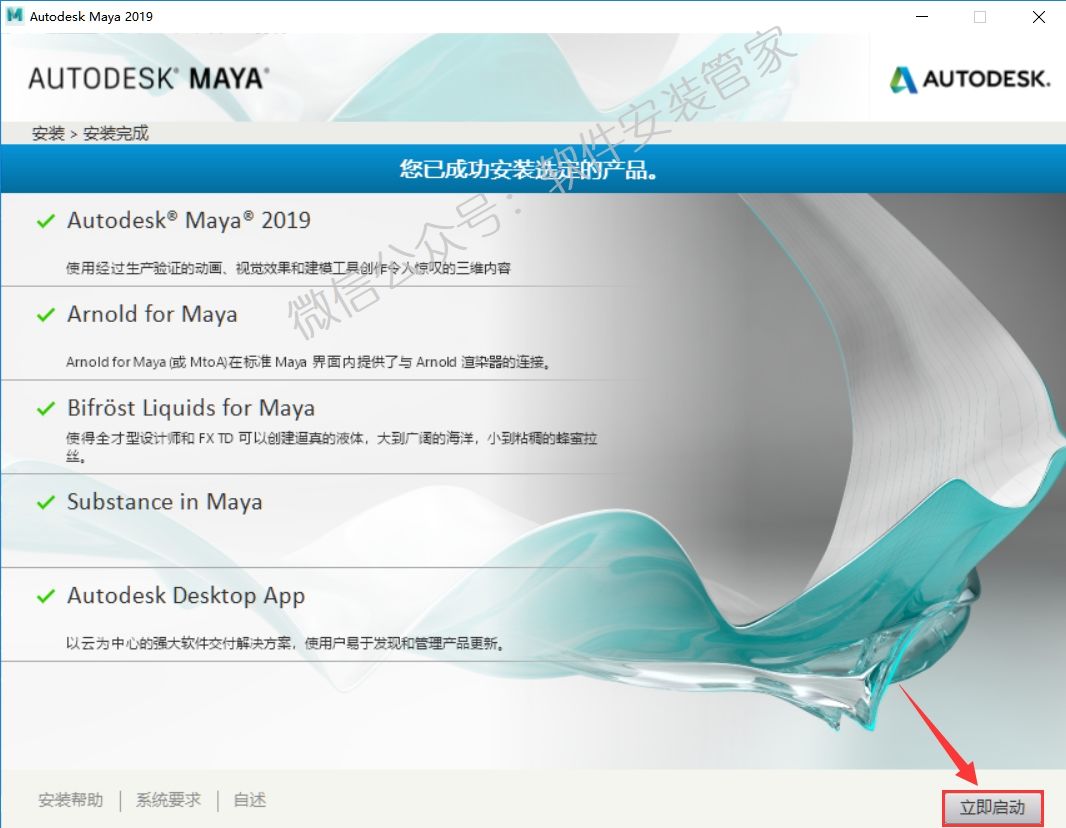Image resolution: width=1066 pixels, height=828 pixels.
Task: Select the Substance in Maya title
Action: point(164,502)
